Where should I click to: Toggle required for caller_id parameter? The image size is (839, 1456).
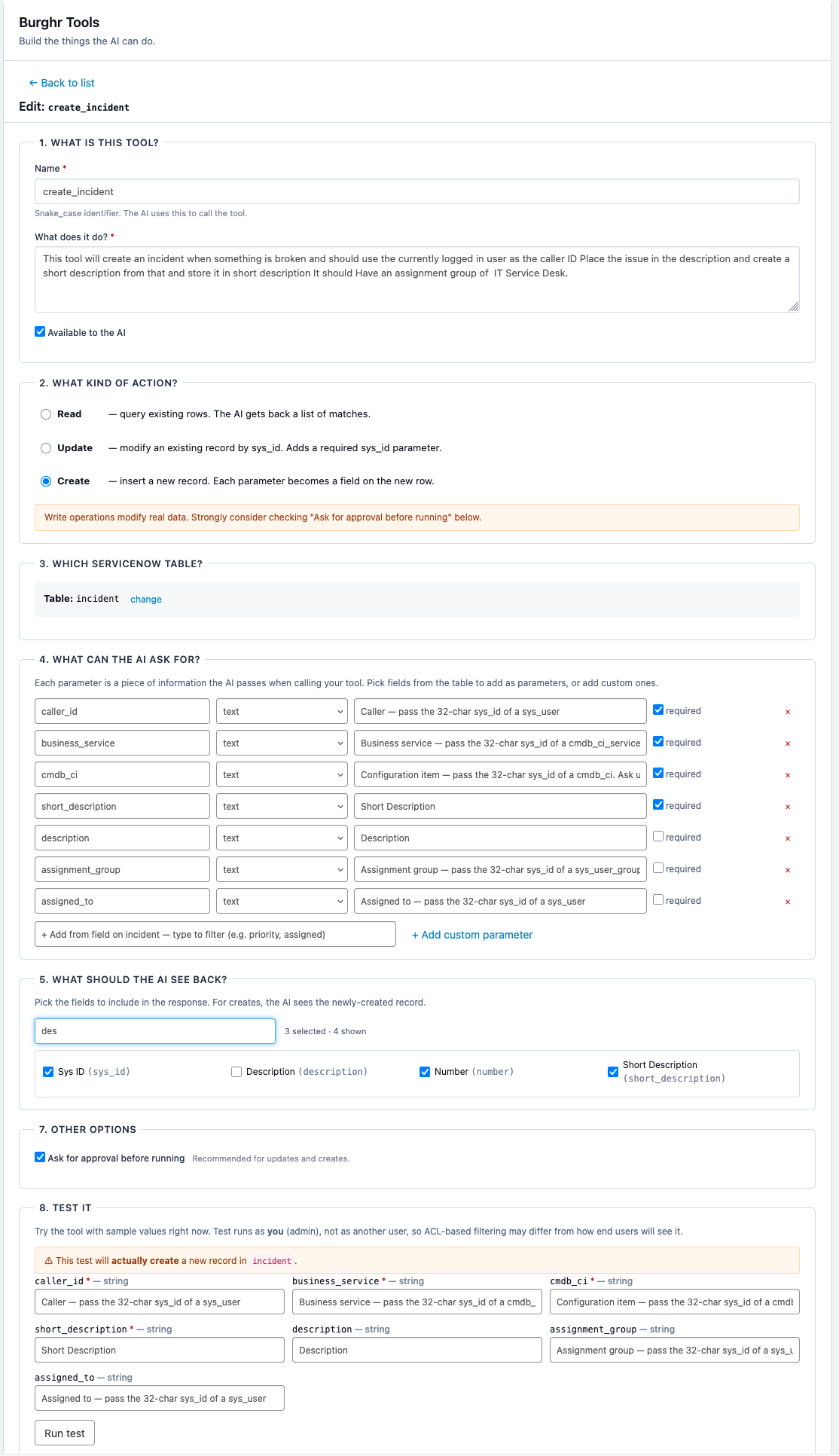coord(658,710)
